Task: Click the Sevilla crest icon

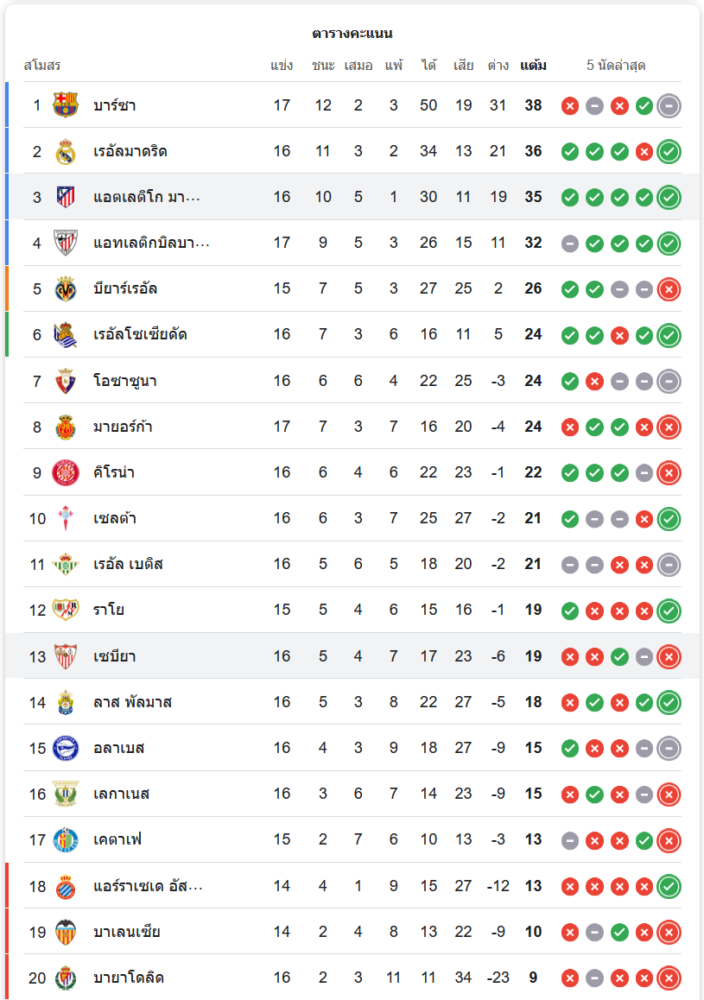Action: point(66,656)
